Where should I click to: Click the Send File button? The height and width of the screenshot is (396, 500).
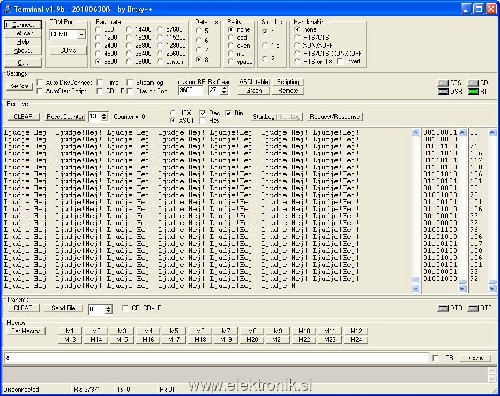coord(63,308)
